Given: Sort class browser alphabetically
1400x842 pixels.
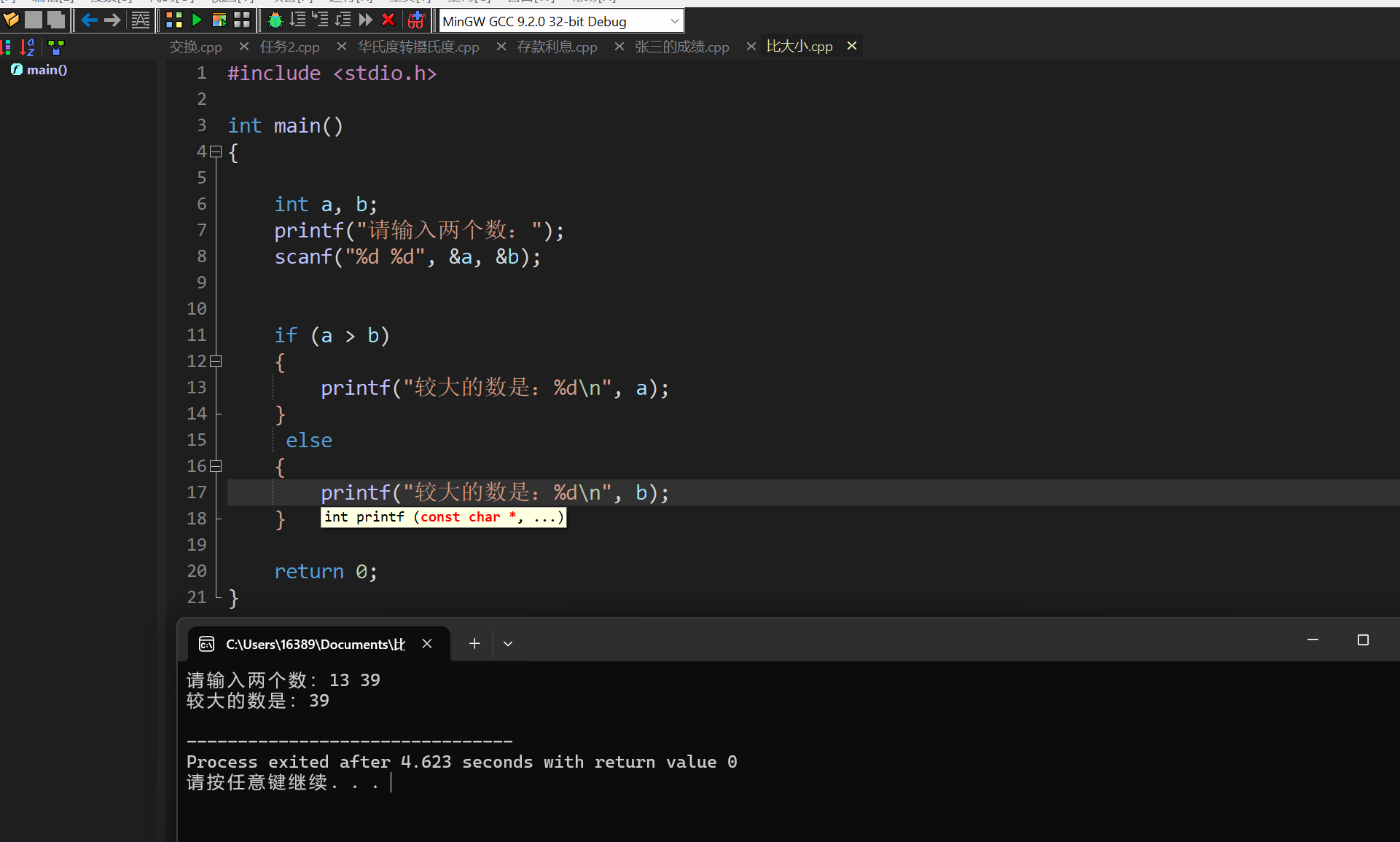Looking at the screenshot, I should point(28,48).
